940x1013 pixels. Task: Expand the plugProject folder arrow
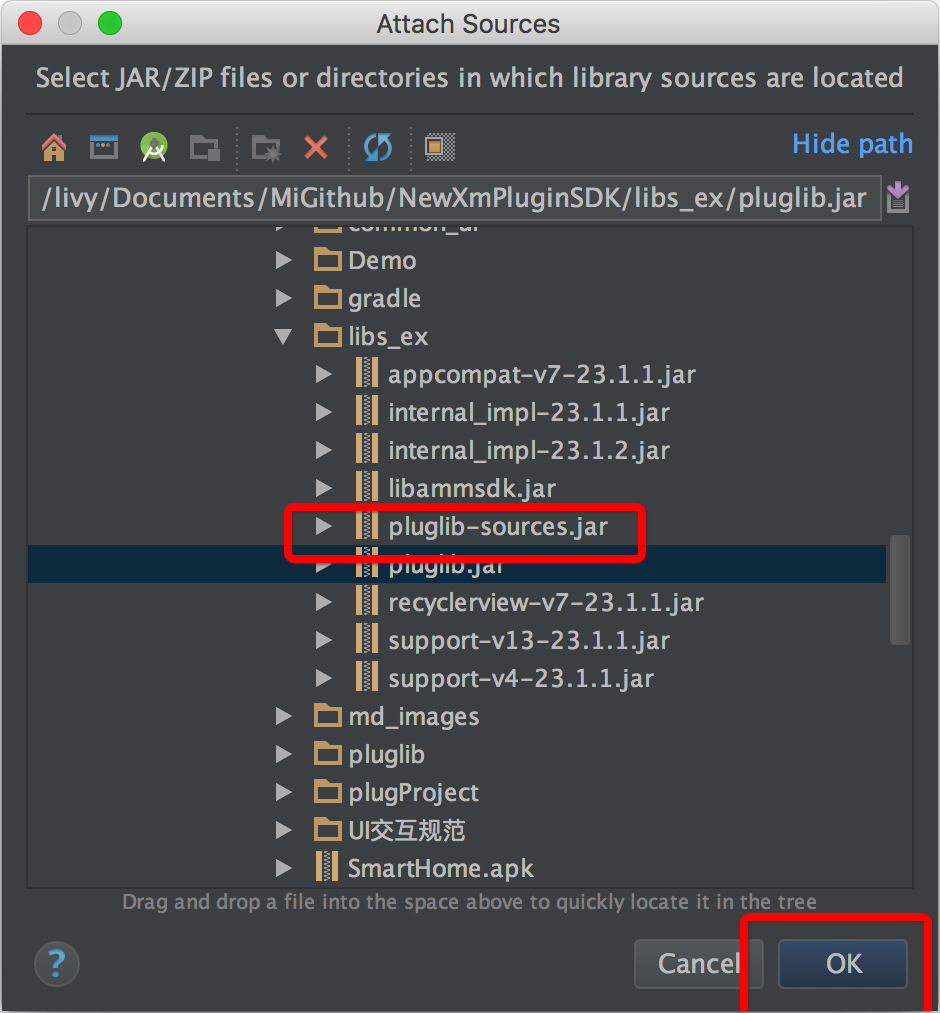pos(284,793)
